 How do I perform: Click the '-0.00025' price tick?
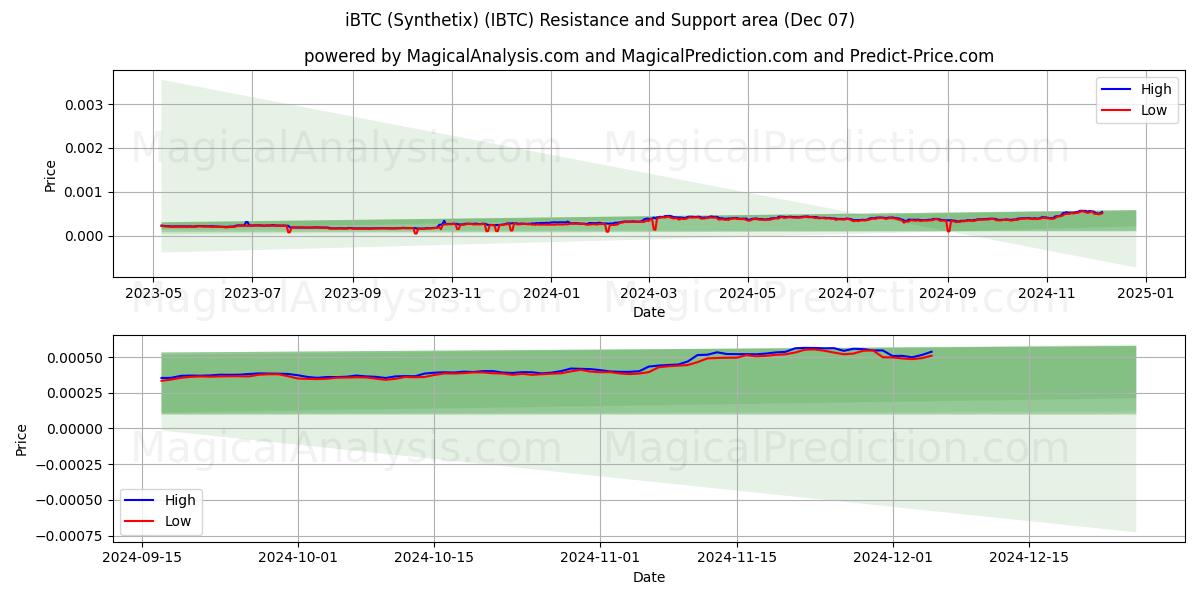click(x=71, y=465)
